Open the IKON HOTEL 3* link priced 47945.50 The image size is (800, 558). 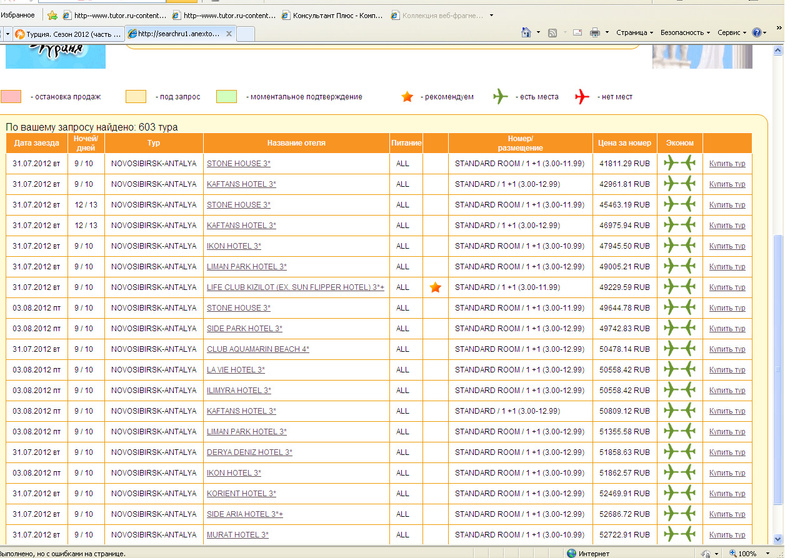(x=234, y=246)
